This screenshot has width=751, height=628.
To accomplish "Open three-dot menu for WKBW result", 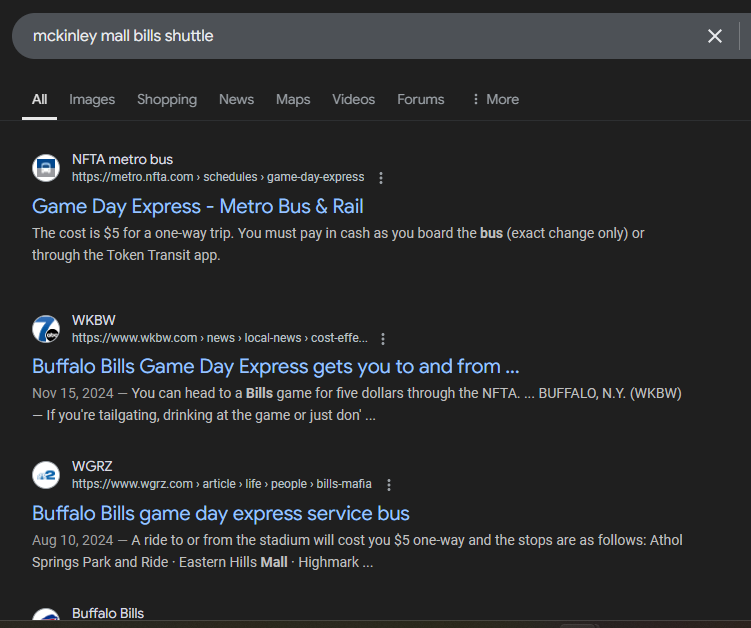I will (383, 339).
